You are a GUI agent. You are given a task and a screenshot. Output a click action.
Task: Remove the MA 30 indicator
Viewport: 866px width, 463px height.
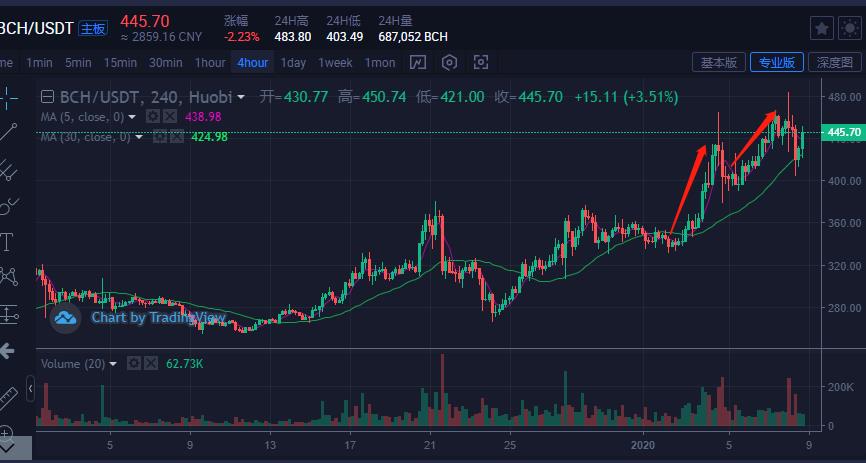tap(177, 136)
